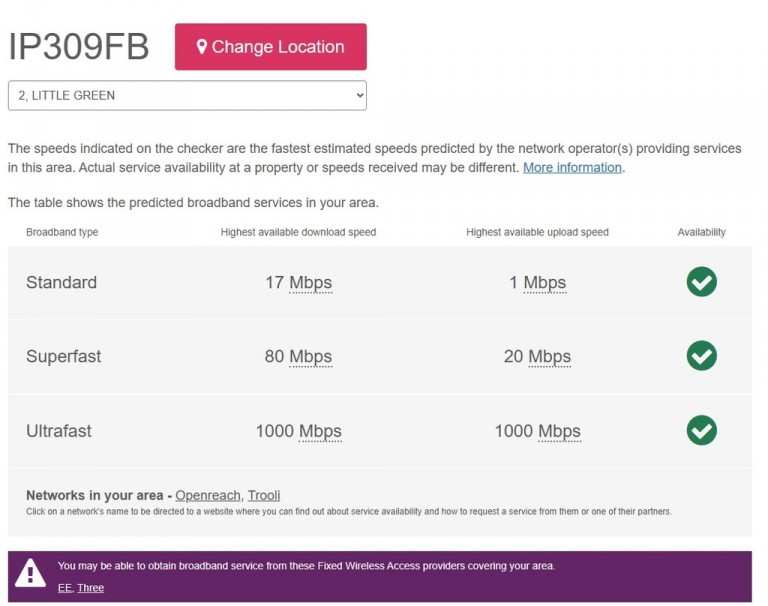Click the IP309FB postcode heading
This screenshot has height=606, width=768.
click(x=79, y=47)
